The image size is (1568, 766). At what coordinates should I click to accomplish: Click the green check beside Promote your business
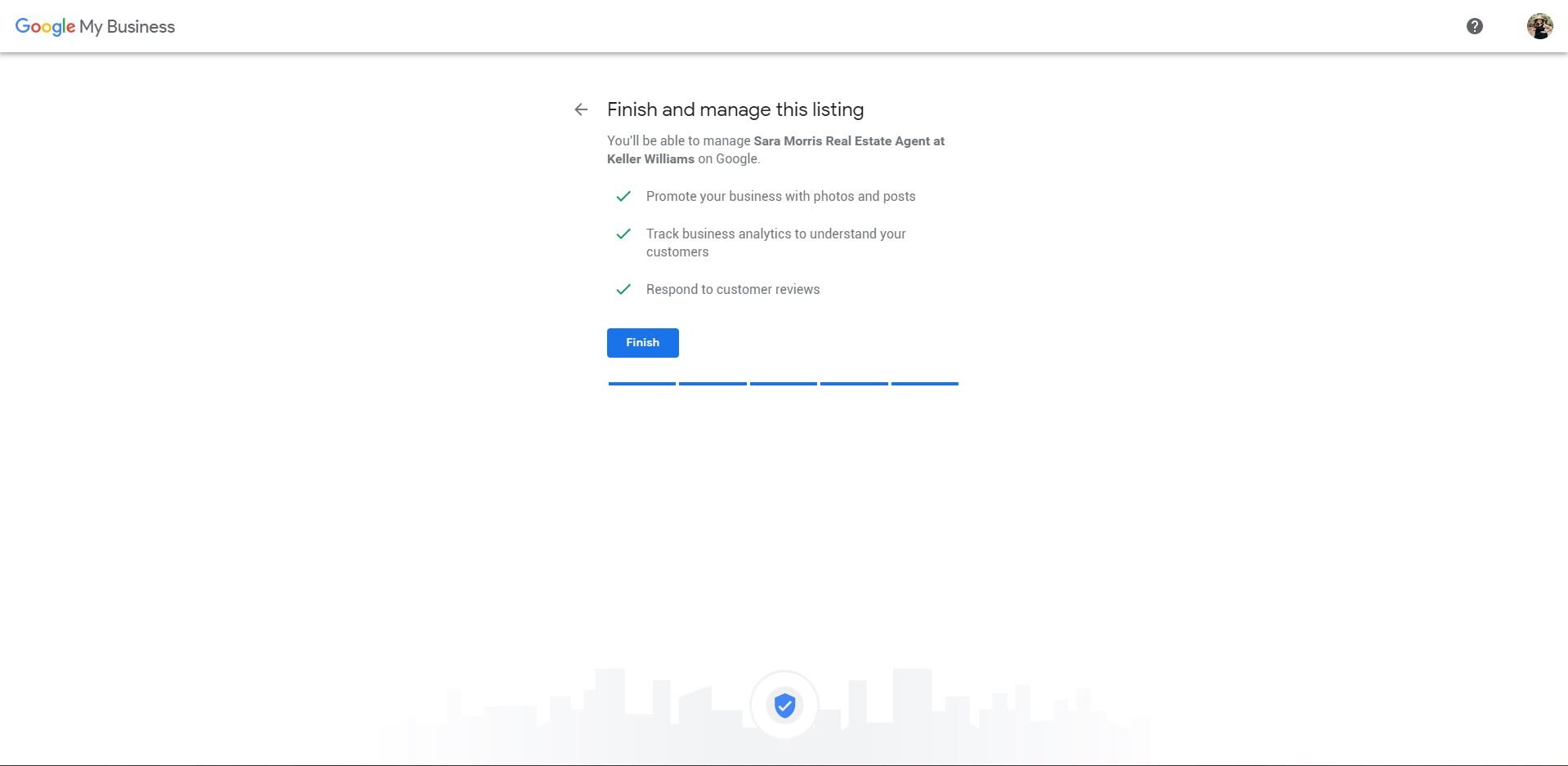623,196
